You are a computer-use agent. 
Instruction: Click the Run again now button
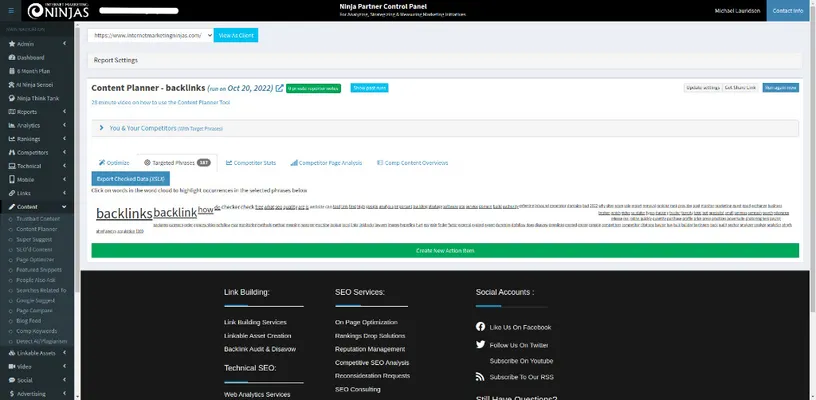(780, 88)
